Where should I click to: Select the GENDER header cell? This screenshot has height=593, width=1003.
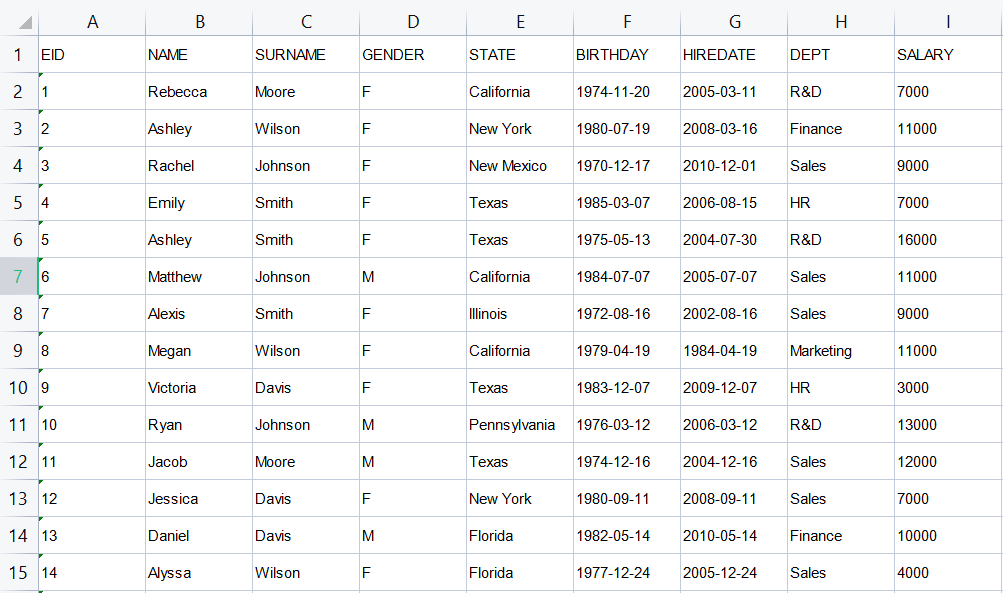(x=411, y=54)
